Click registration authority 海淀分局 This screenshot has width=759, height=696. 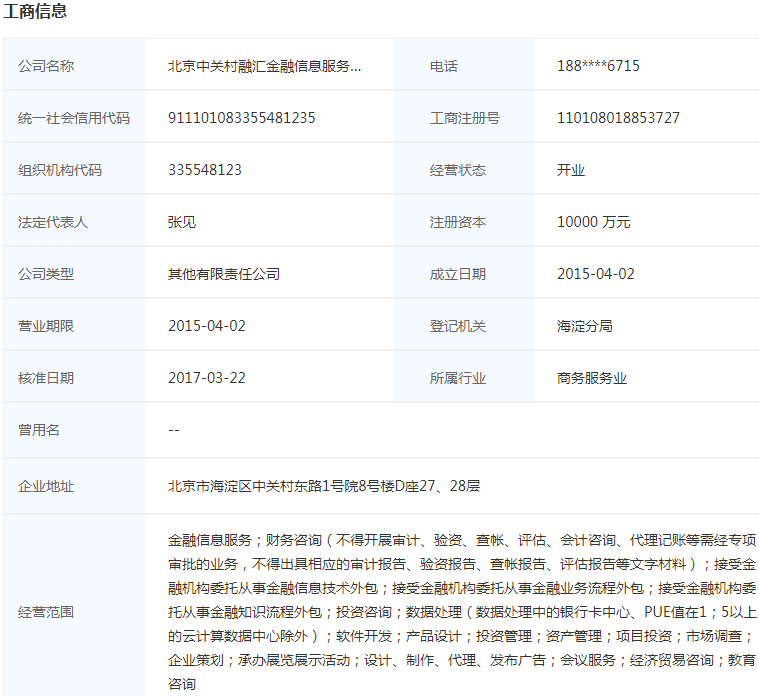click(x=585, y=326)
